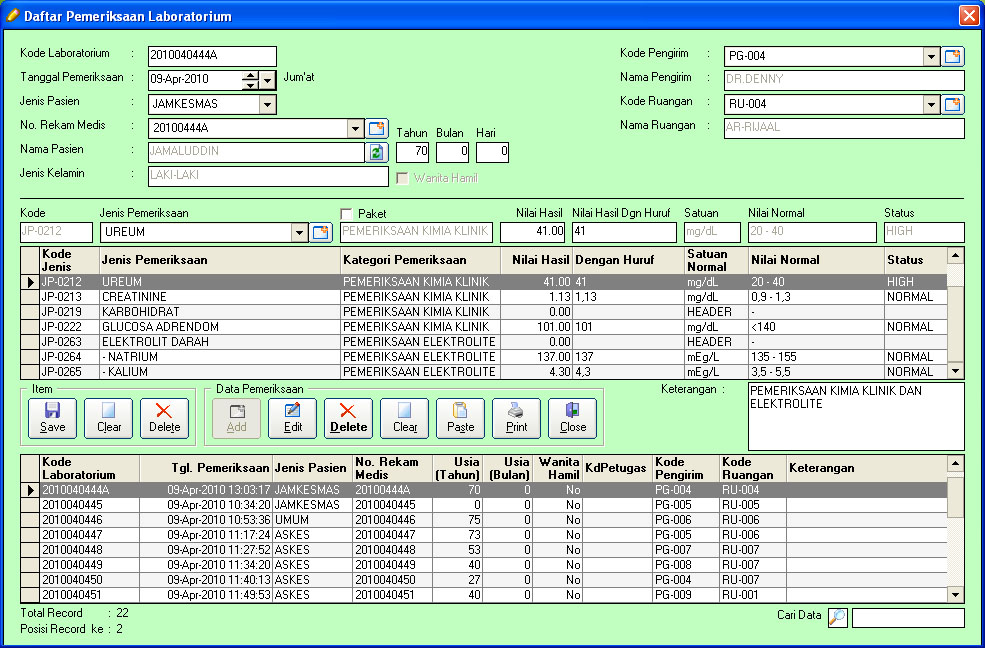
Task: Click the Print button in Data Pemeriksaan
Action: (516, 417)
